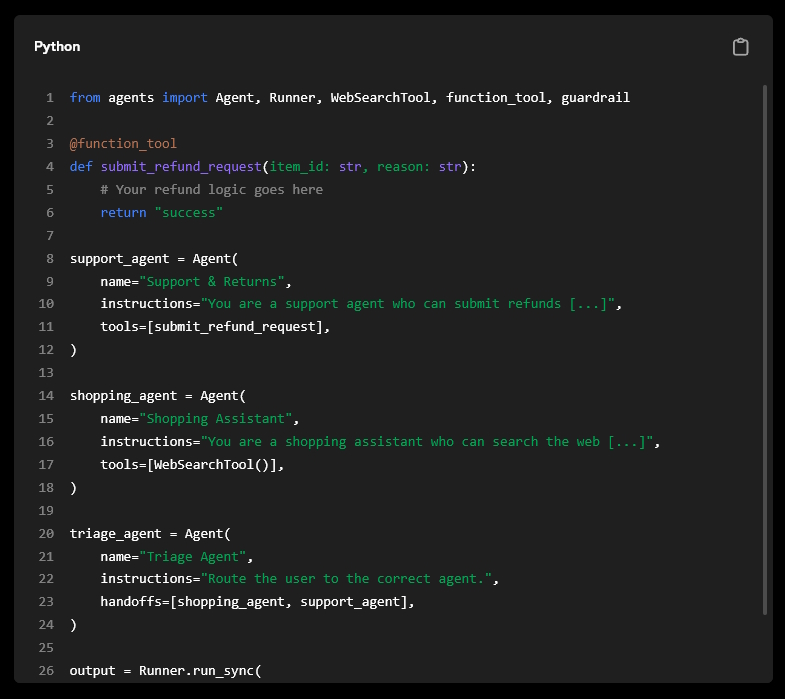Click the vertical scrollbar of the code block

click(764, 349)
